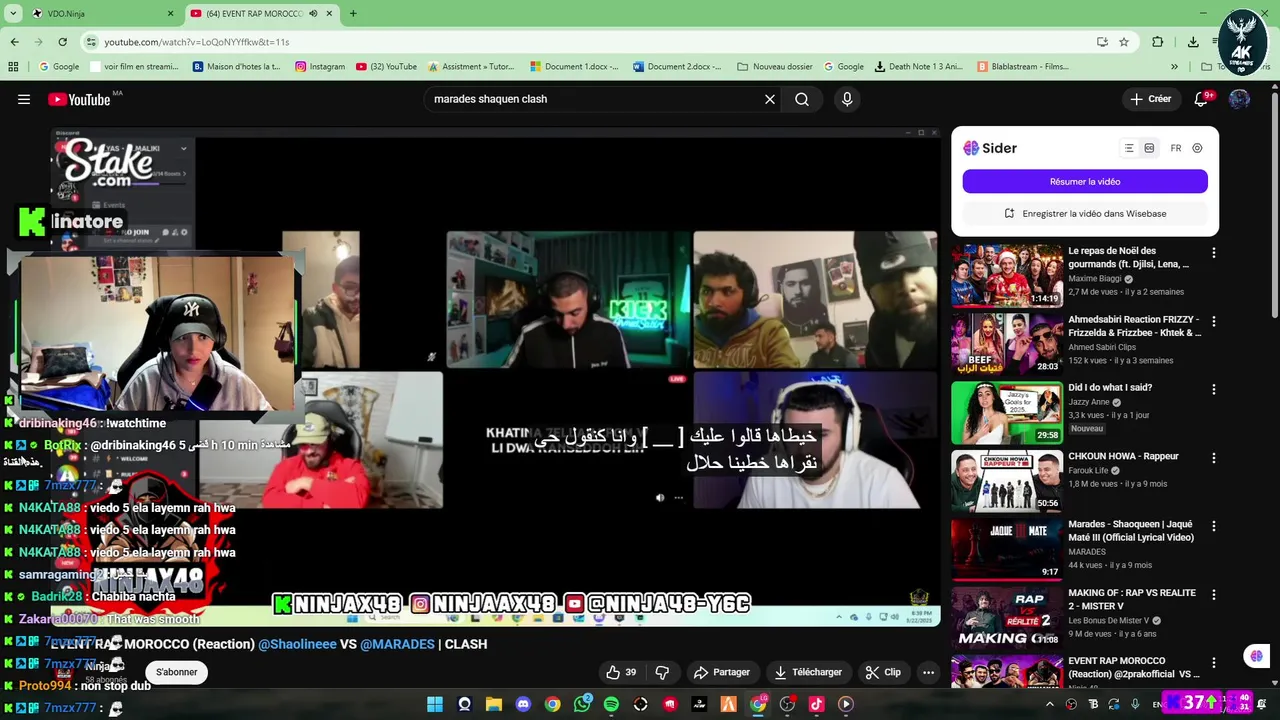Open the YouTube guide hamburger menu

(x=24, y=99)
